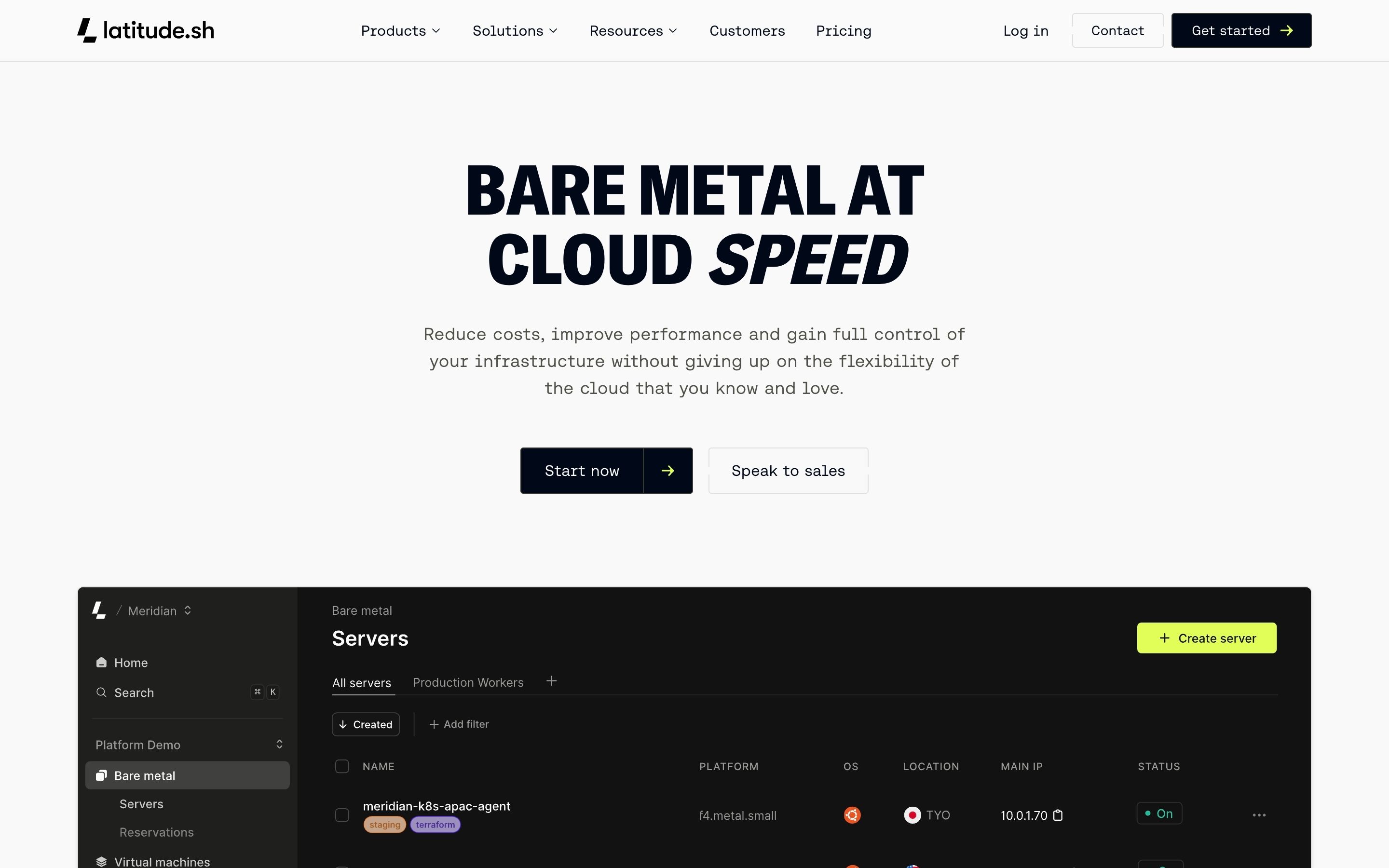Click the Home icon in dashboard sidebar

[102, 663]
